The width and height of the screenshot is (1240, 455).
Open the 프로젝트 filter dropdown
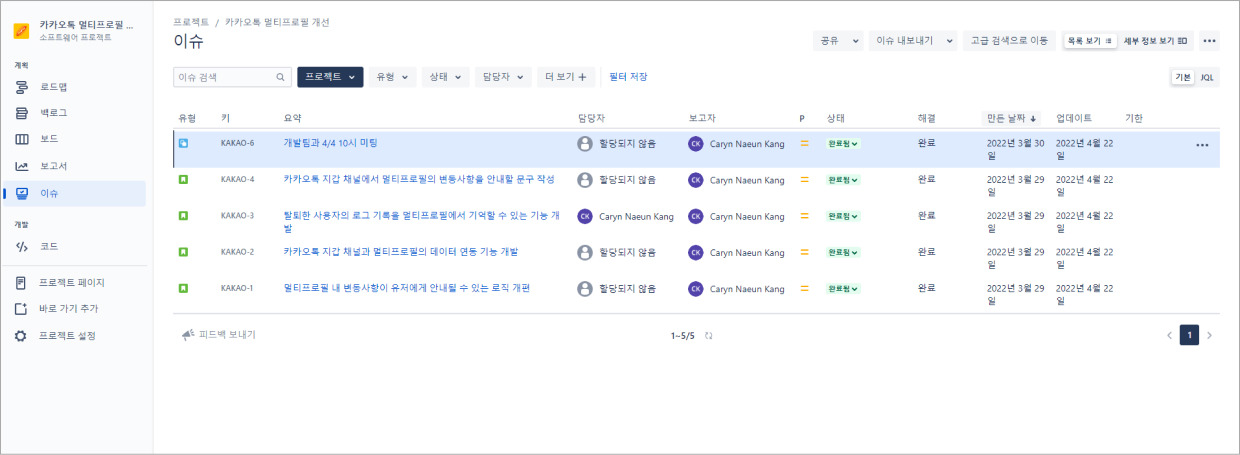click(x=330, y=77)
